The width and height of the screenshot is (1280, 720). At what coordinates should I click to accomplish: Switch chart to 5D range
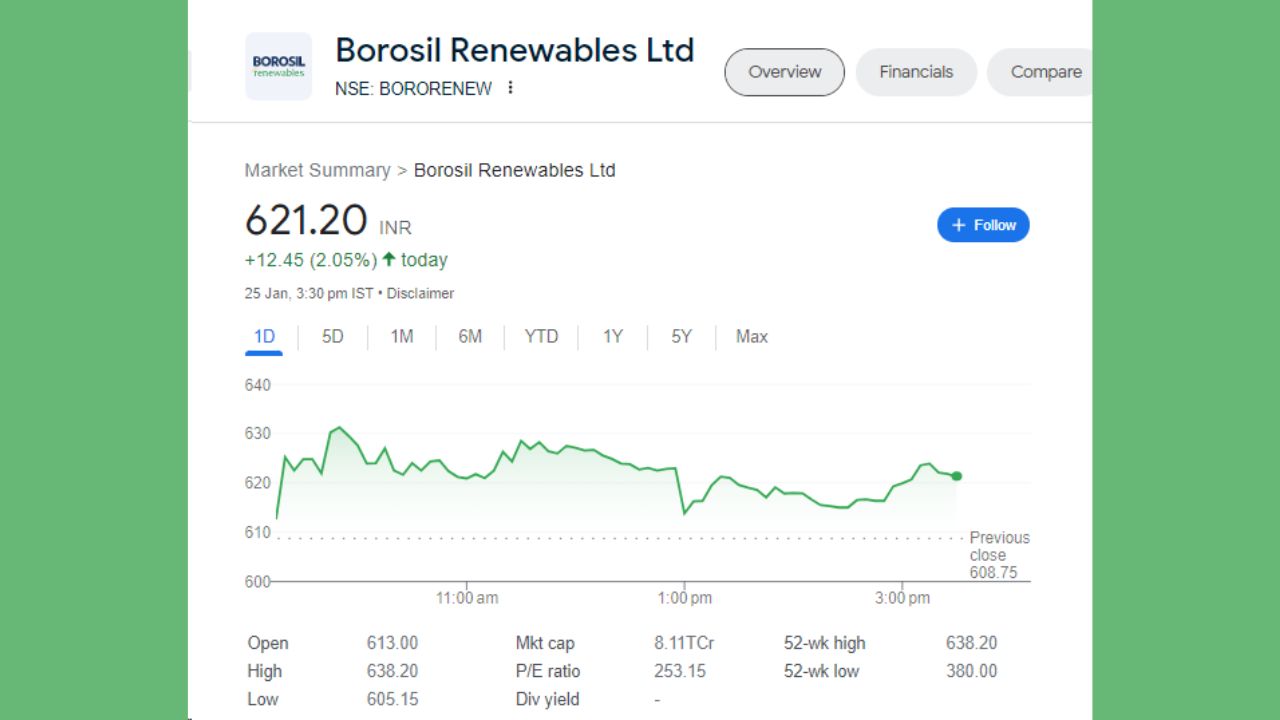tap(333, 337)
